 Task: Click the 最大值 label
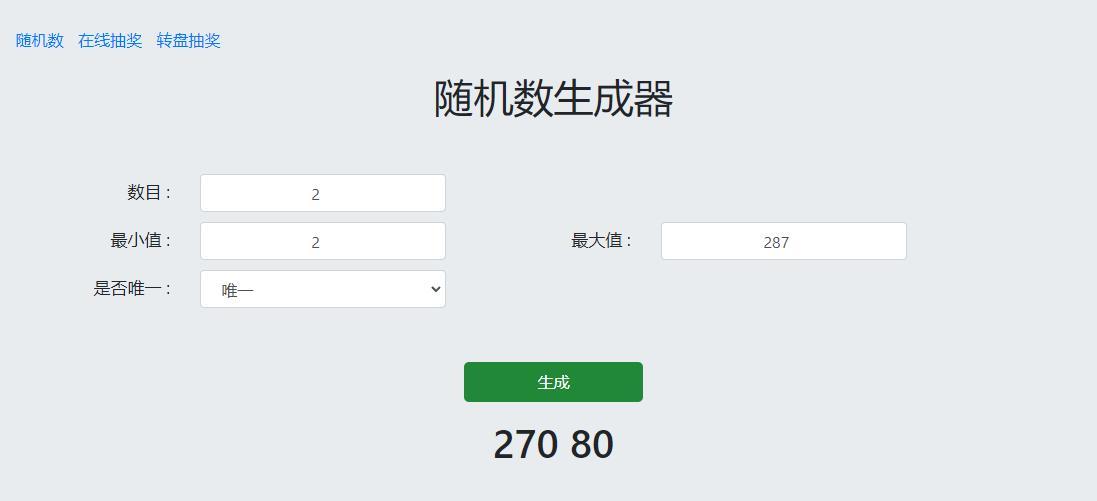601,240
